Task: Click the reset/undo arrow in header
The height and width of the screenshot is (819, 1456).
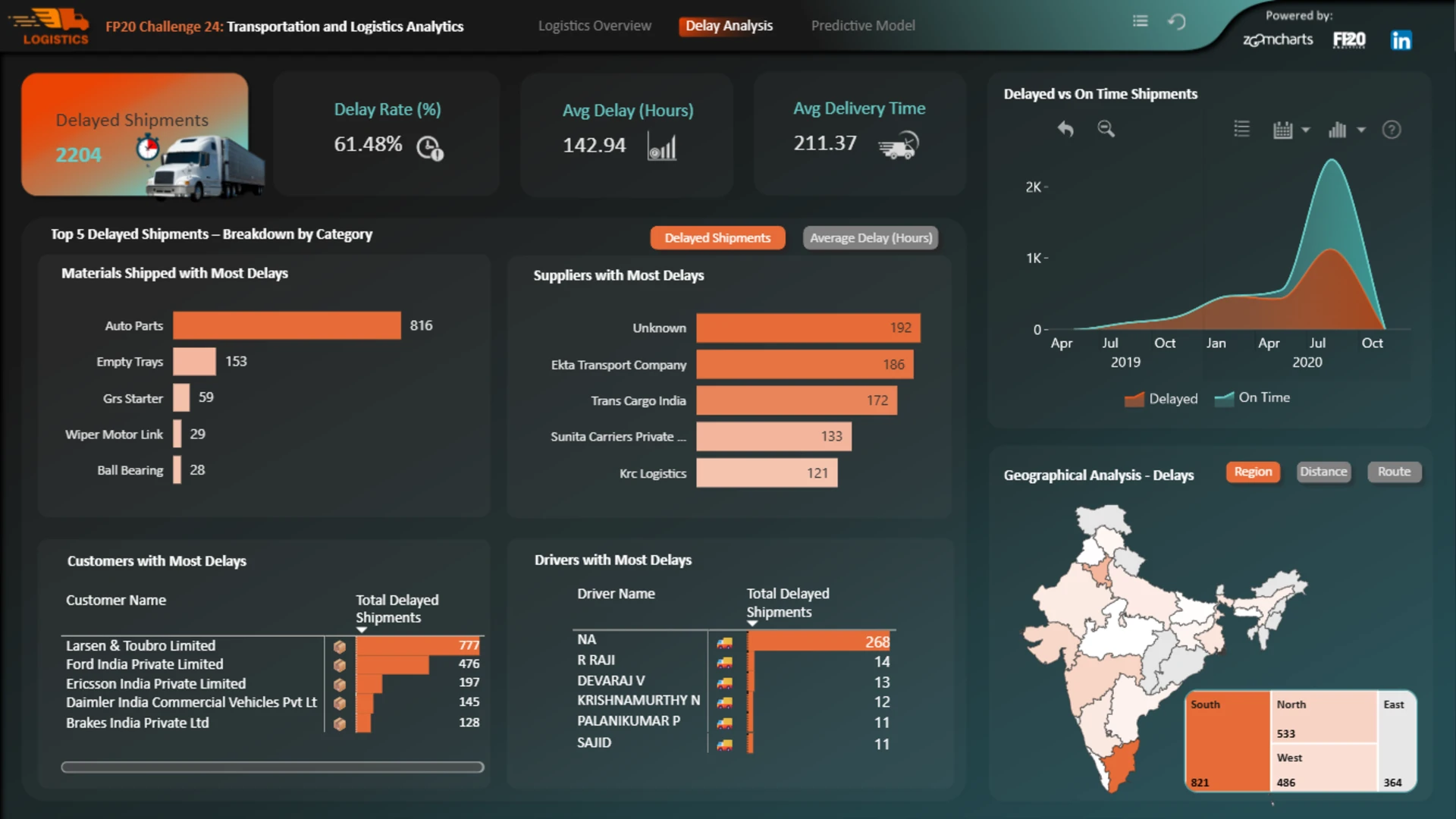Action: coord(1176,22)
